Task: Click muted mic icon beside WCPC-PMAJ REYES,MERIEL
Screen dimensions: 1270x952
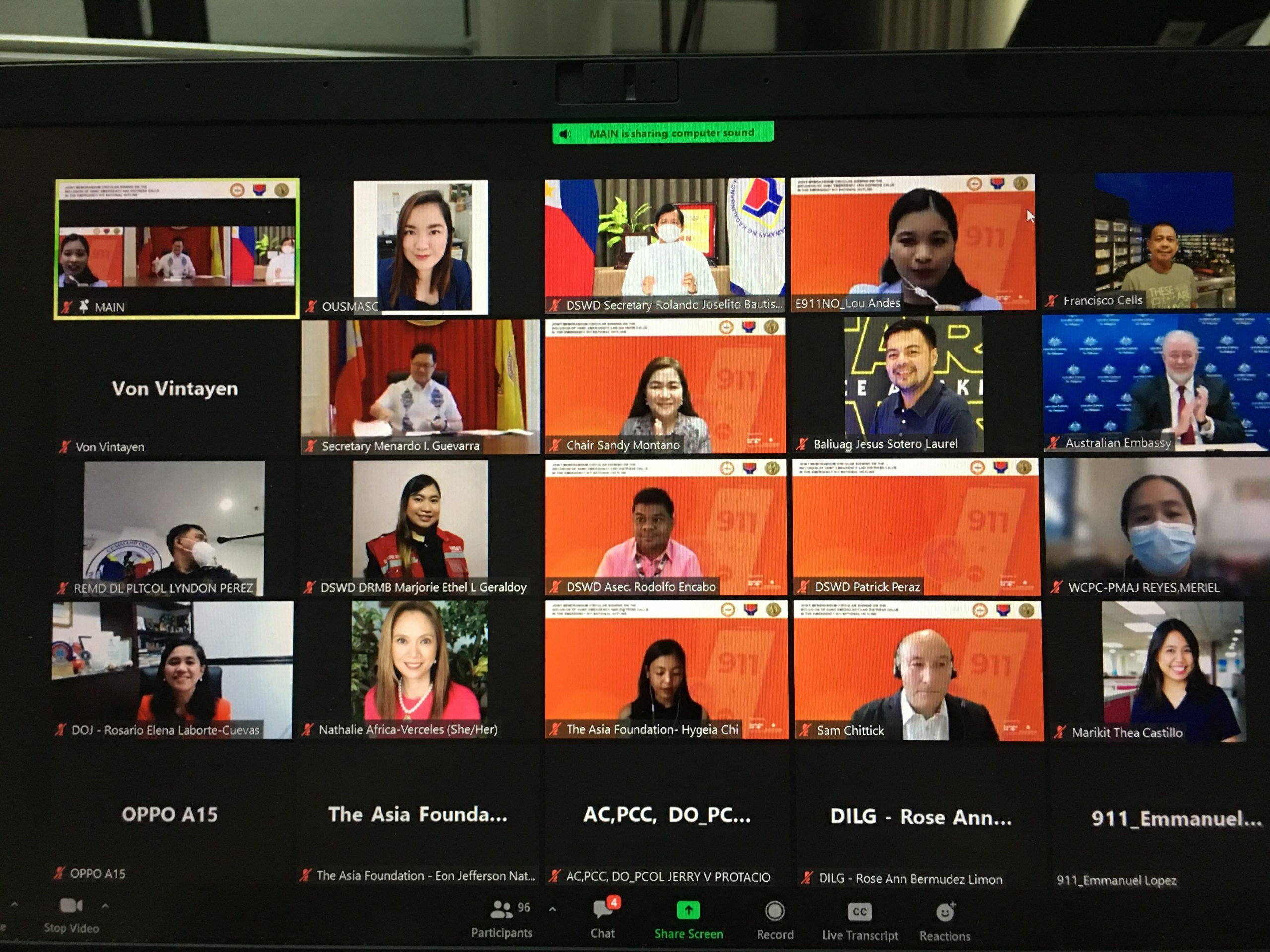Action: click(x=1056, y=587)
